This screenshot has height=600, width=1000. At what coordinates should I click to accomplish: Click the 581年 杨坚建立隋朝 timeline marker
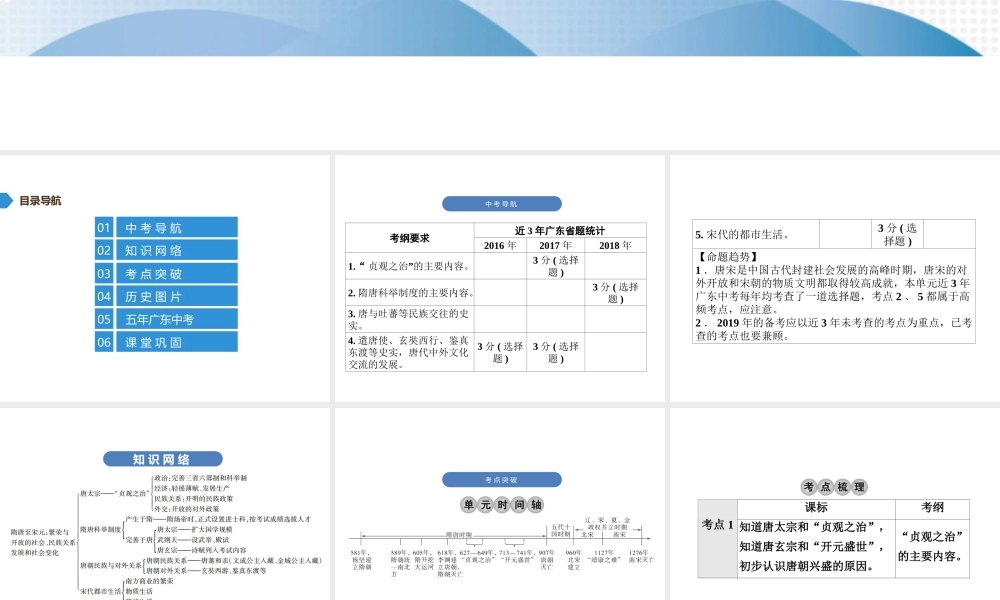pyautogui.click(x=362, y=559)
